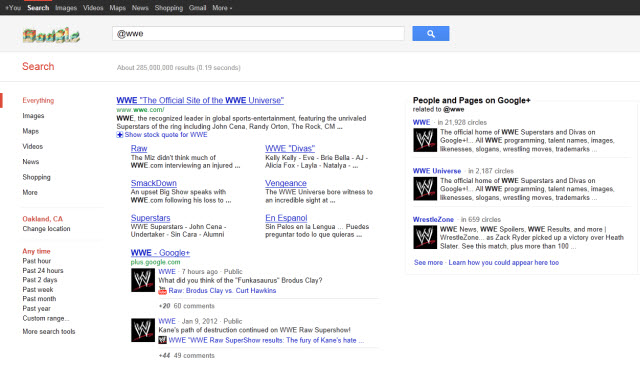The height and width of the screenshot is (367, 640).
Task: Click Change location under Oakland, CA
Action: [47, 229]
